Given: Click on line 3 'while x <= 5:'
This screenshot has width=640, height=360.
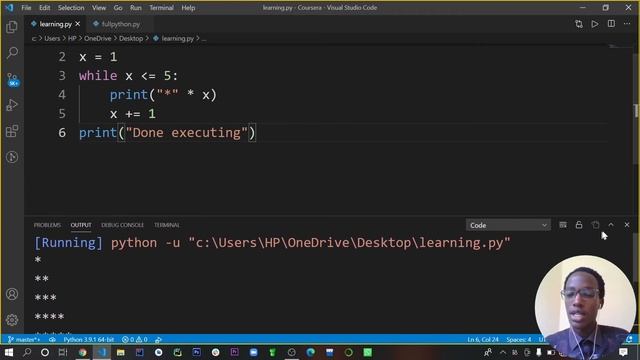Looking at the screenshot, I should pos(129,76).
